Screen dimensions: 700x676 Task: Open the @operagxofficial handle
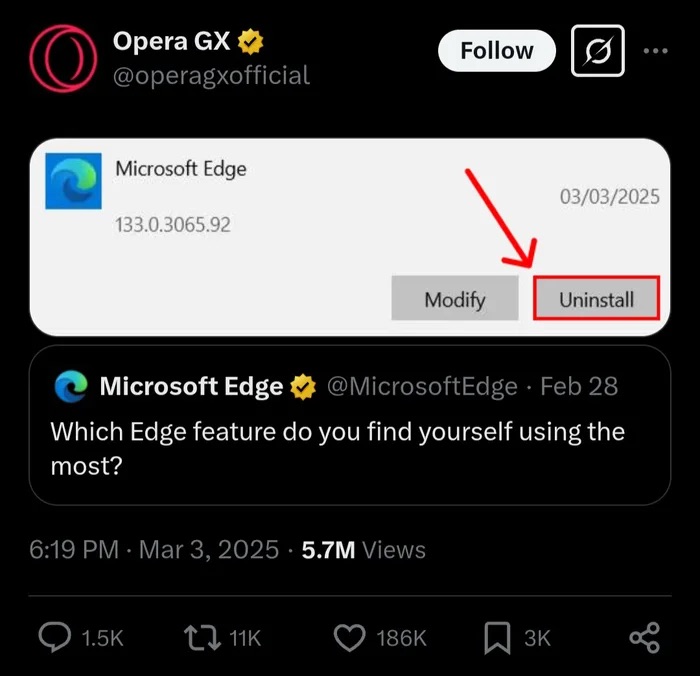pyautogui.click(x=211, y=75)
